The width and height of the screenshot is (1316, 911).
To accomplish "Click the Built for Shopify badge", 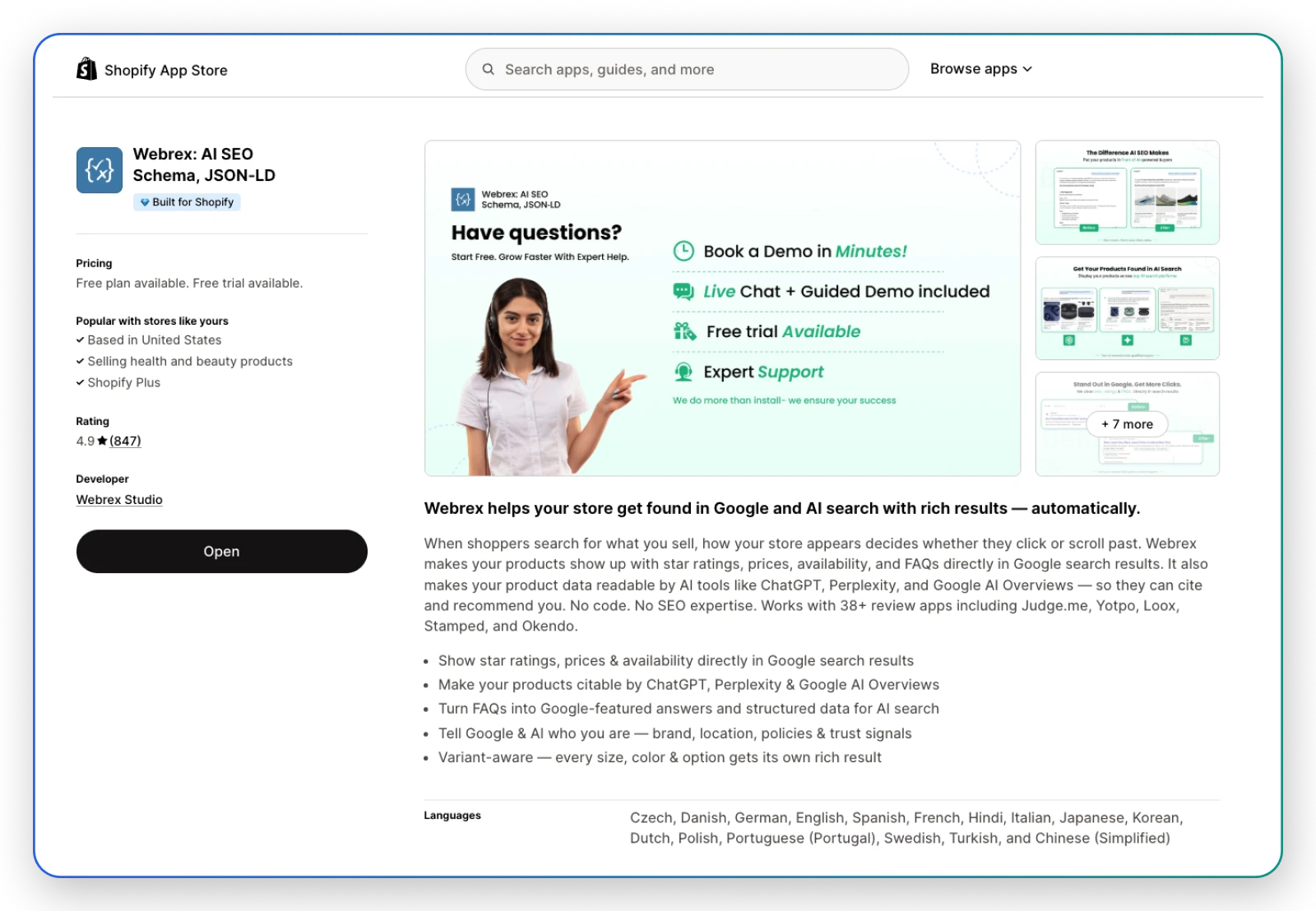I will click(187, 202).
